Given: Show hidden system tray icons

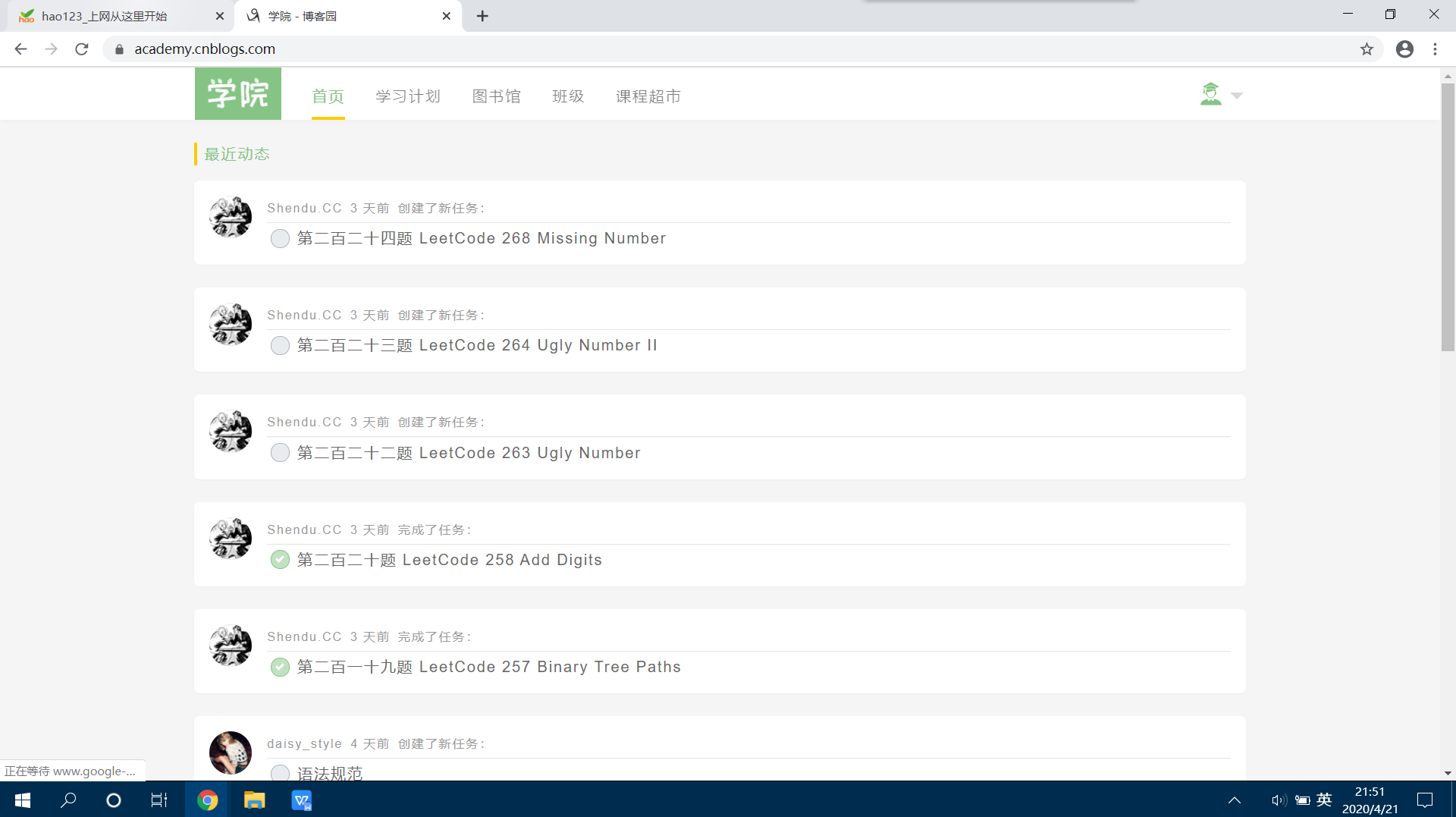Looking at the screenshot, I should pyautogui.click(x=1235, y=800).
